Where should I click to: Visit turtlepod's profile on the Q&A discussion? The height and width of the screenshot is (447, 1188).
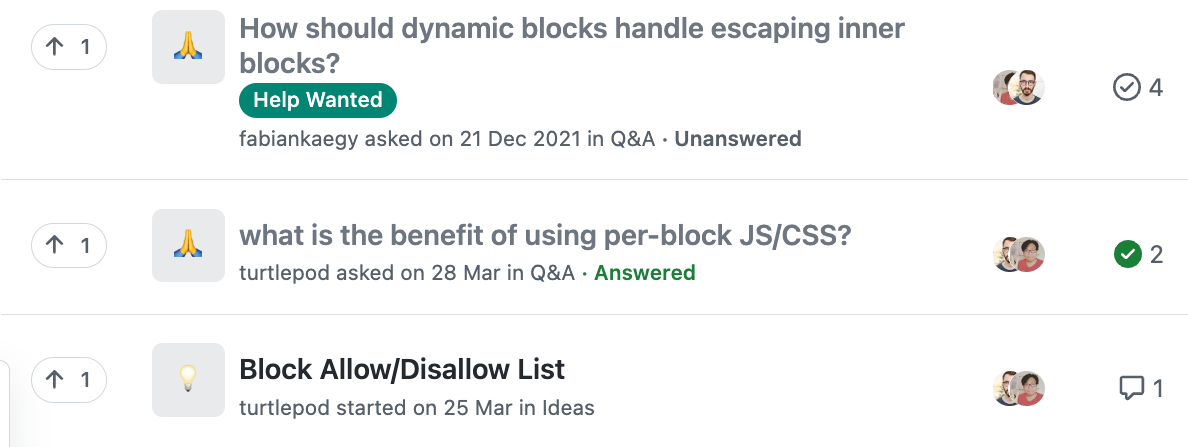[286, 273]
